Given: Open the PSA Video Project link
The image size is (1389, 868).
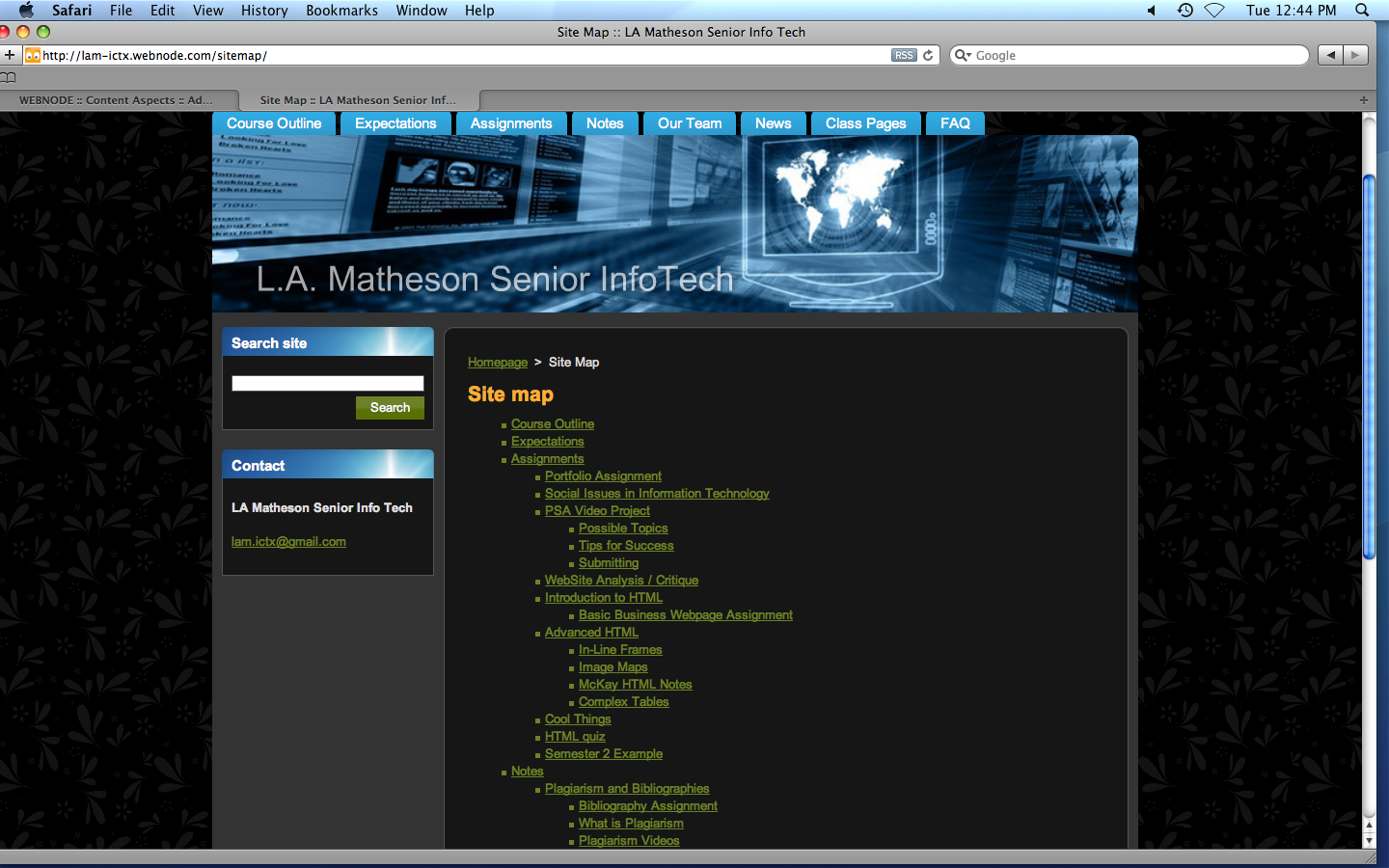Looking at the screenshot, I should 597,511.
